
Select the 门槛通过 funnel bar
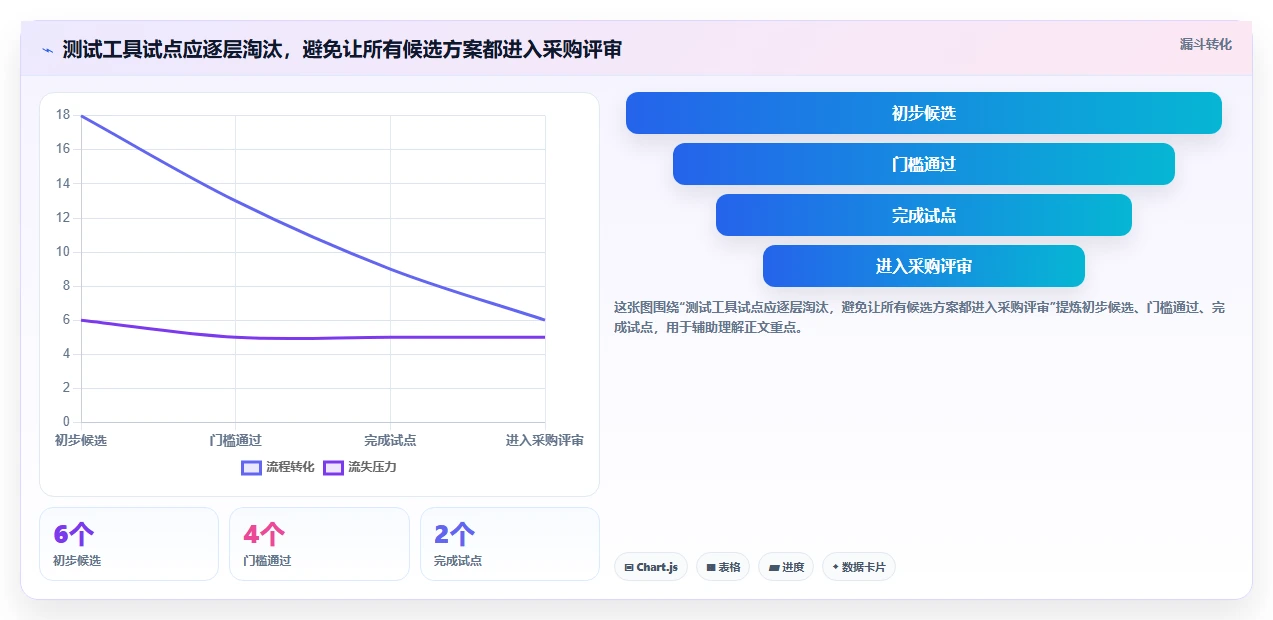coord(923,164)
